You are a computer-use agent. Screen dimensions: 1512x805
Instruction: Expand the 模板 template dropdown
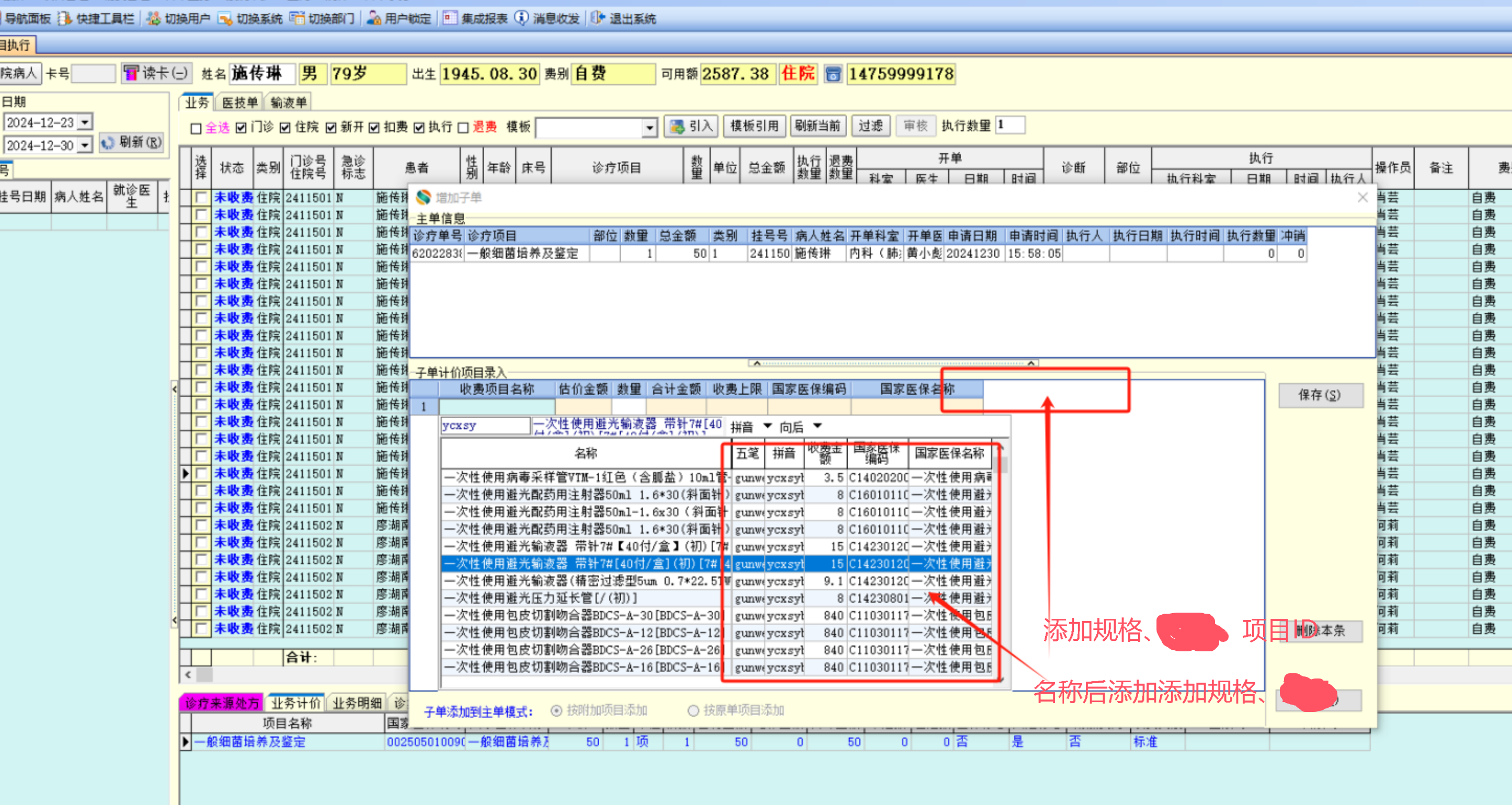[x=649, y=128]
